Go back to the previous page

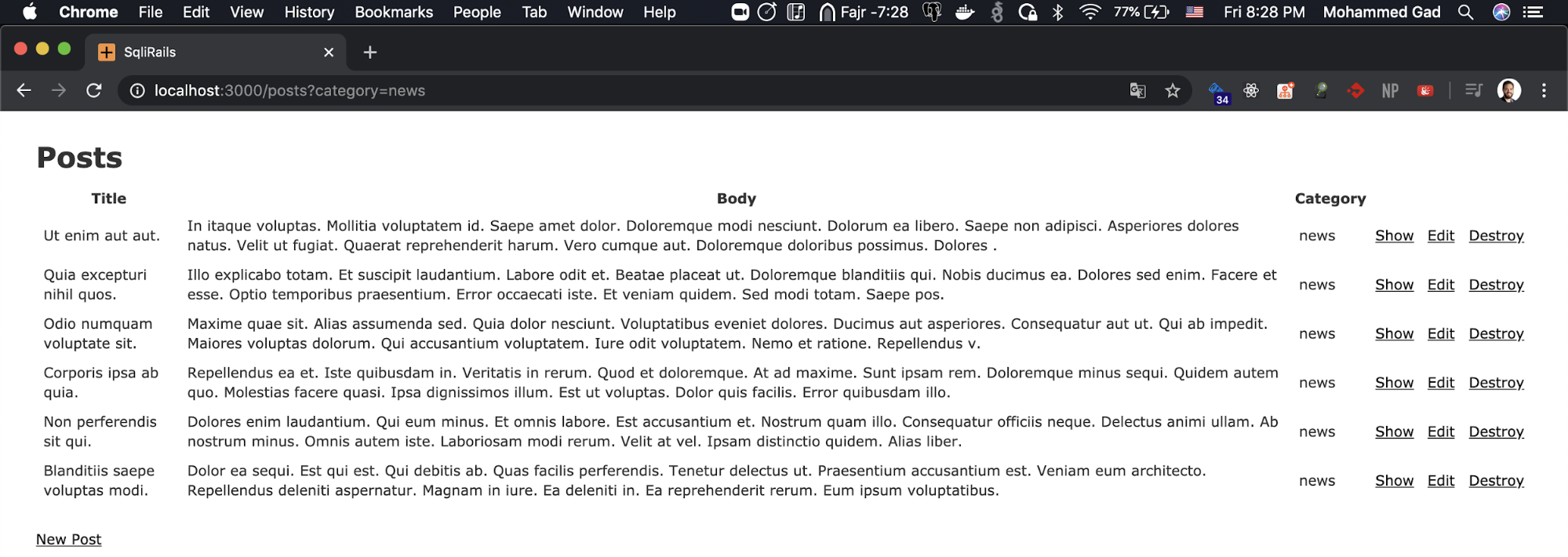(x=24, y=91)
